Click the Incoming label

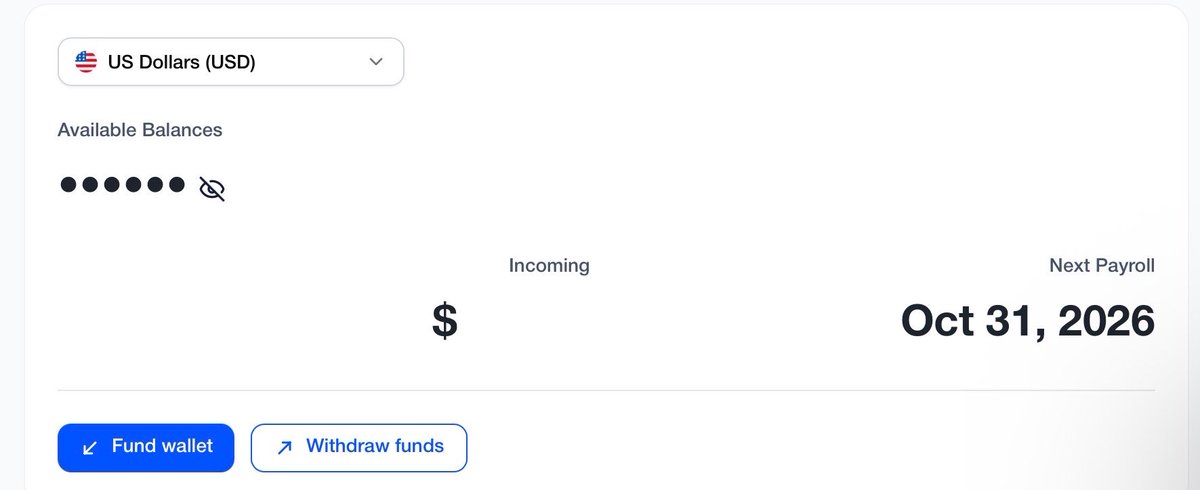[x=549, y=266]
